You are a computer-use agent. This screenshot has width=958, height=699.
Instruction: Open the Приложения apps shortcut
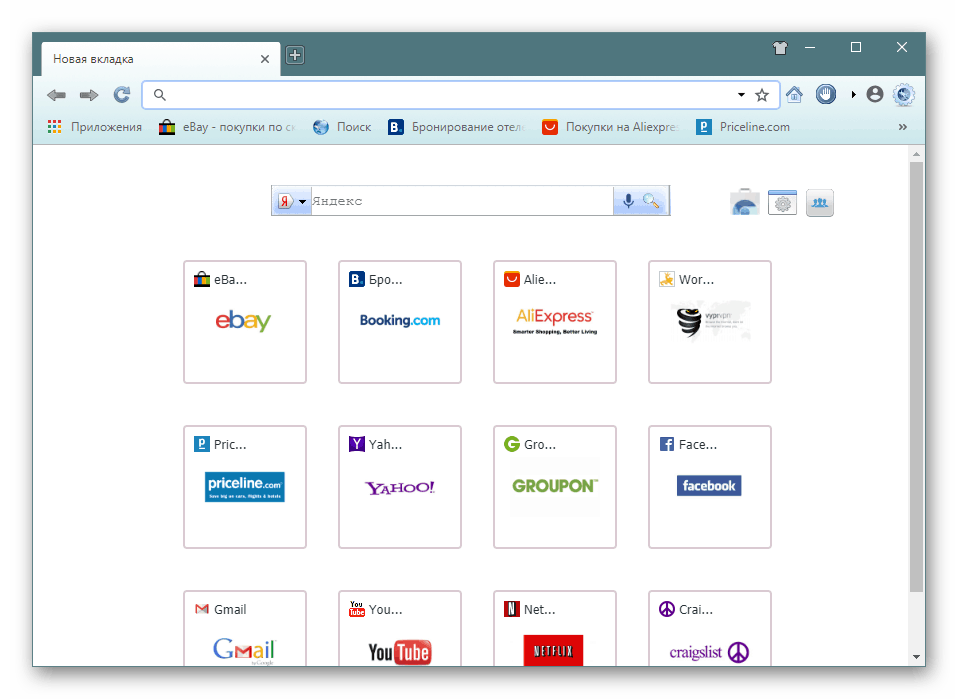pyautogui.click(x=95, y=126)
